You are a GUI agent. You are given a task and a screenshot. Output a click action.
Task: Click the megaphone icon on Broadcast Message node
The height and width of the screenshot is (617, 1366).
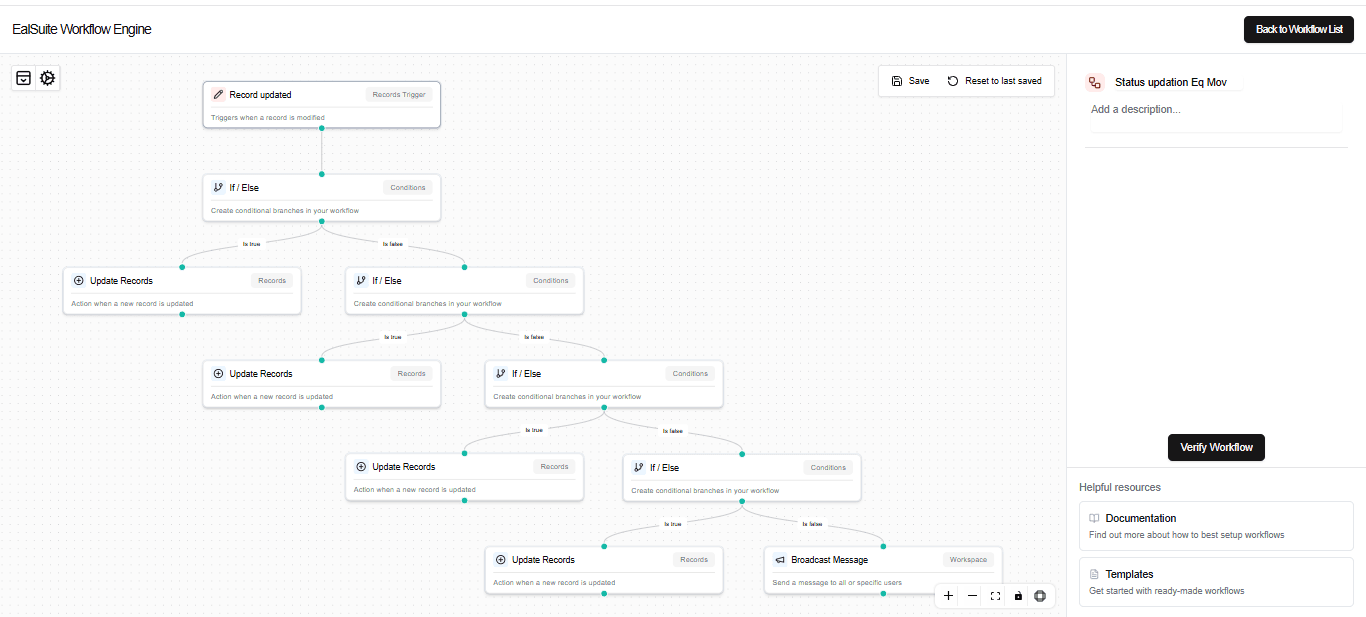pyautogui.click(x=780, y=560)
